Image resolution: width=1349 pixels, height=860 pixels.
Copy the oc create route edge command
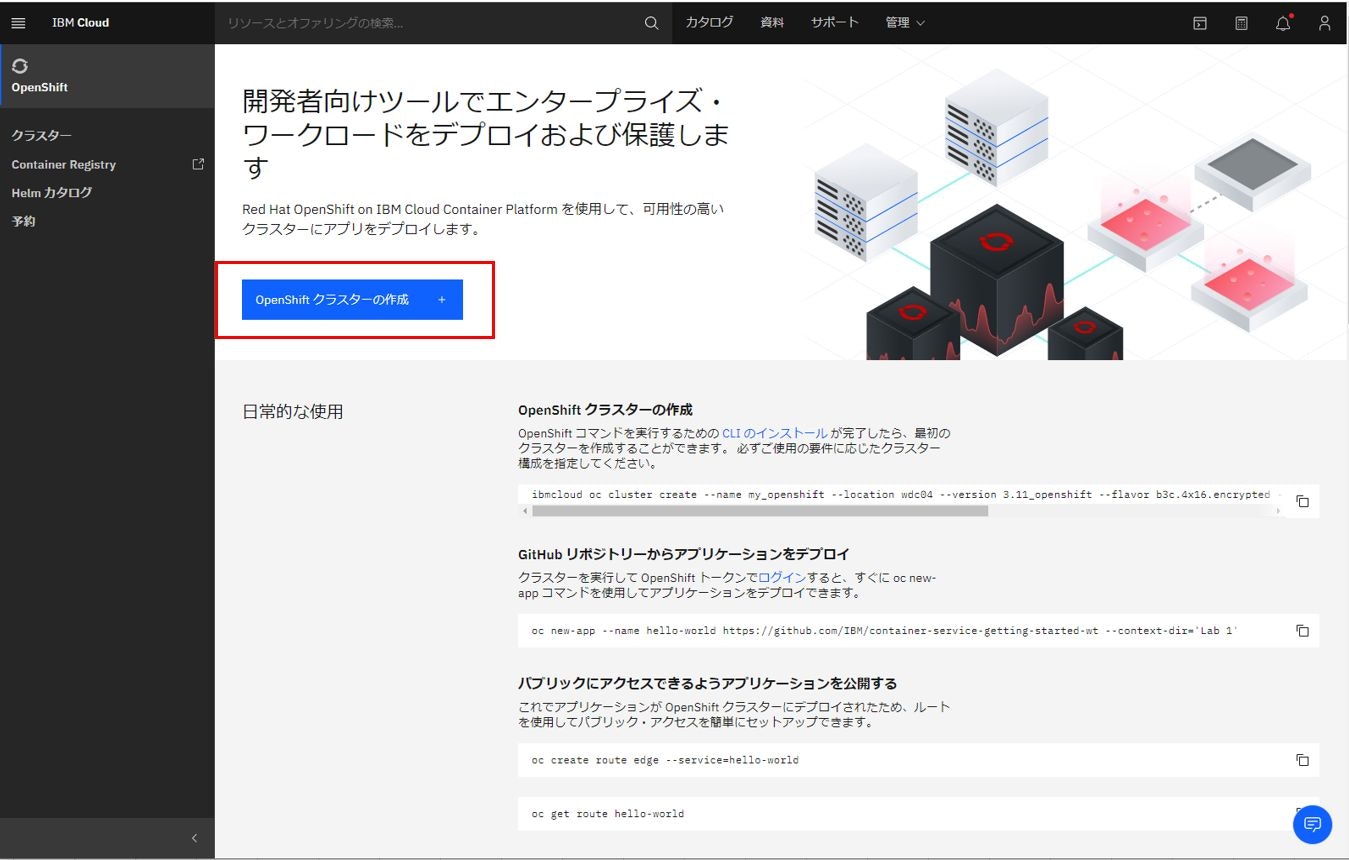(1302, 759)
